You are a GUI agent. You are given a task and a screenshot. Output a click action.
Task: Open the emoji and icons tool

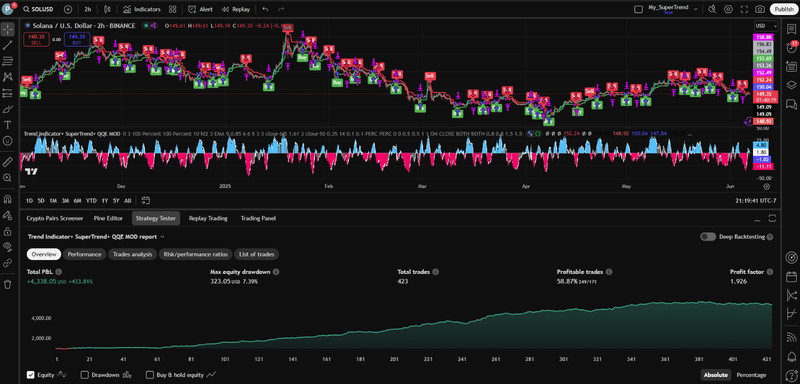point(8,141)
